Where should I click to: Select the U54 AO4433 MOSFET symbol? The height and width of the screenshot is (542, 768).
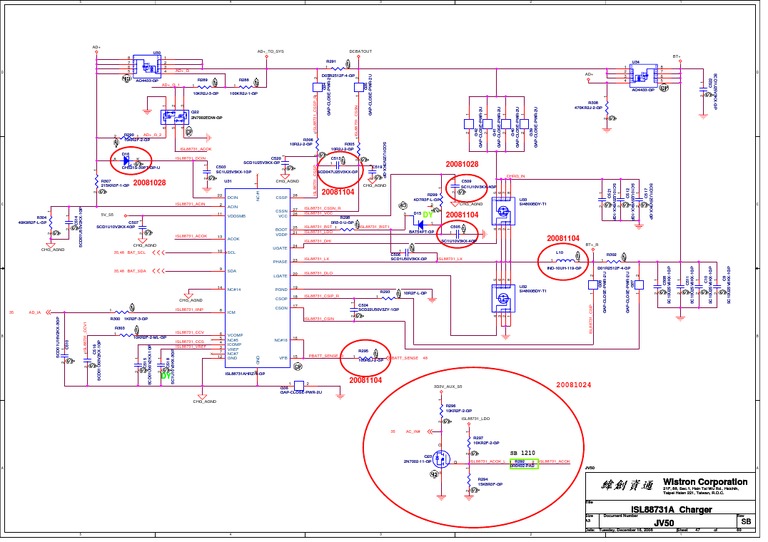tap(643, 76)
